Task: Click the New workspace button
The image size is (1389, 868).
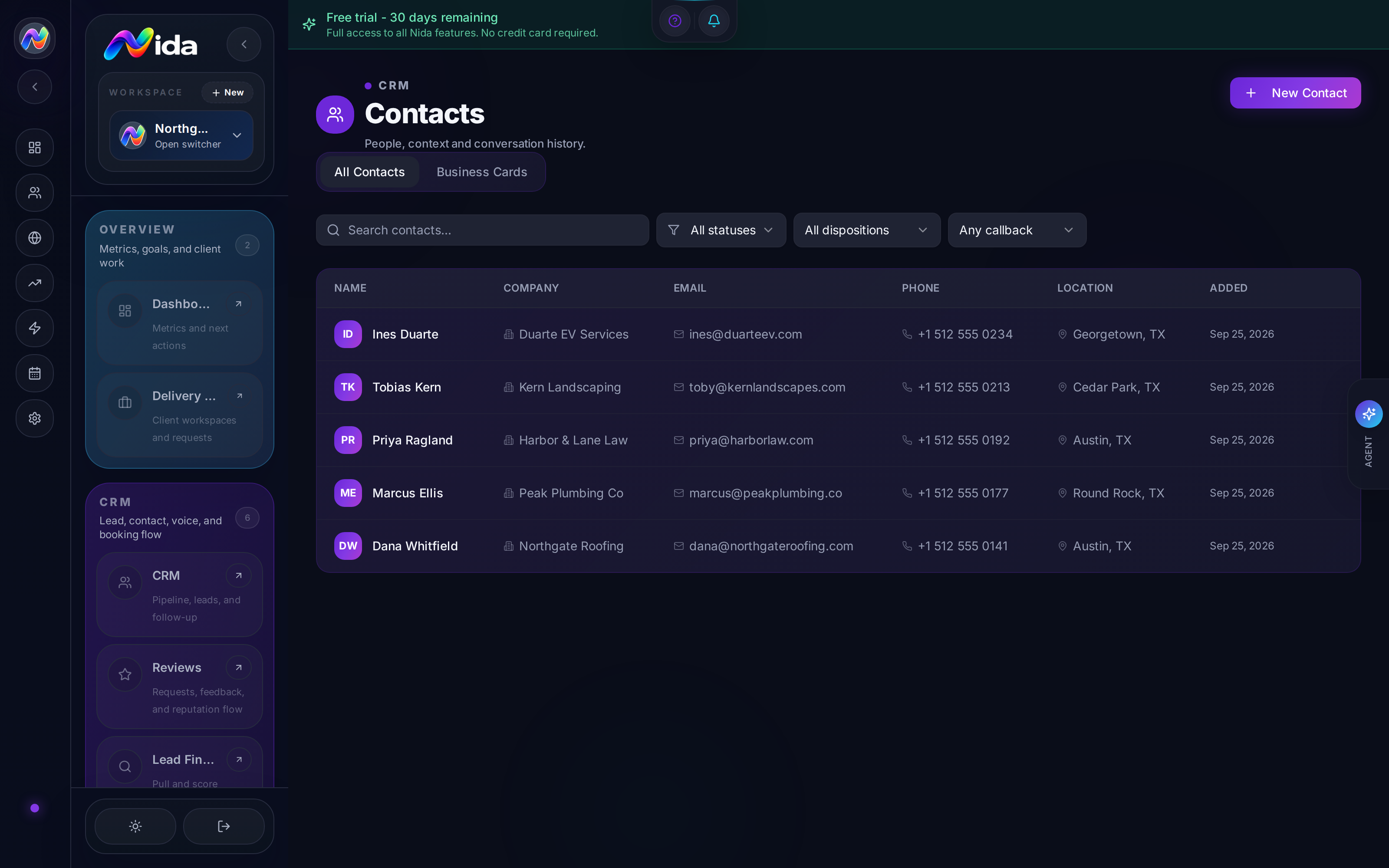Action: click(x=227, y=92)
